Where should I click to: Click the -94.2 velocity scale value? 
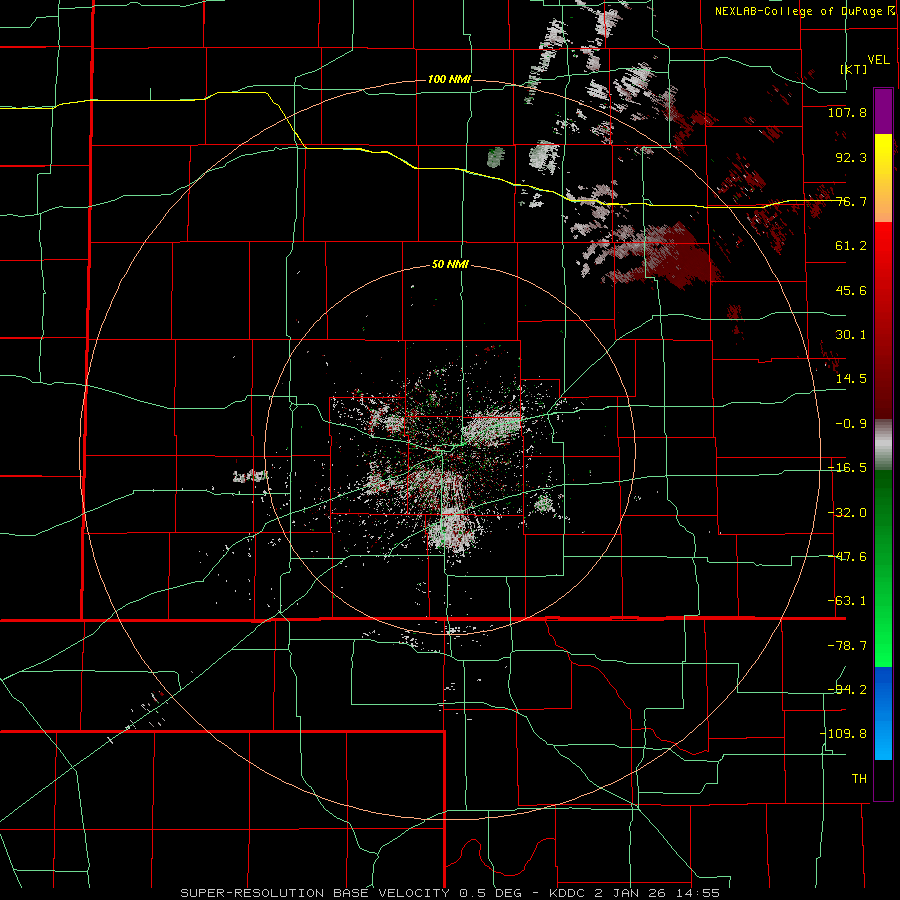point(847,690)
